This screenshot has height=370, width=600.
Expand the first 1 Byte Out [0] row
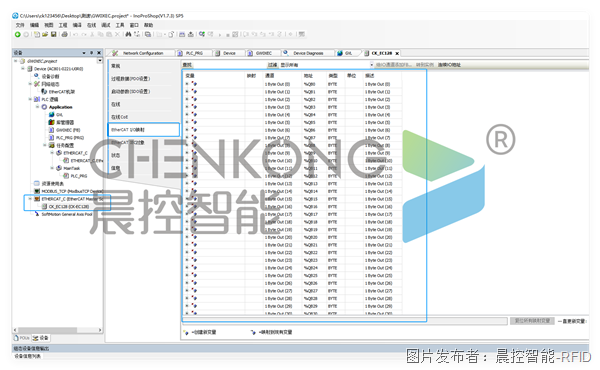coord(187,84)
